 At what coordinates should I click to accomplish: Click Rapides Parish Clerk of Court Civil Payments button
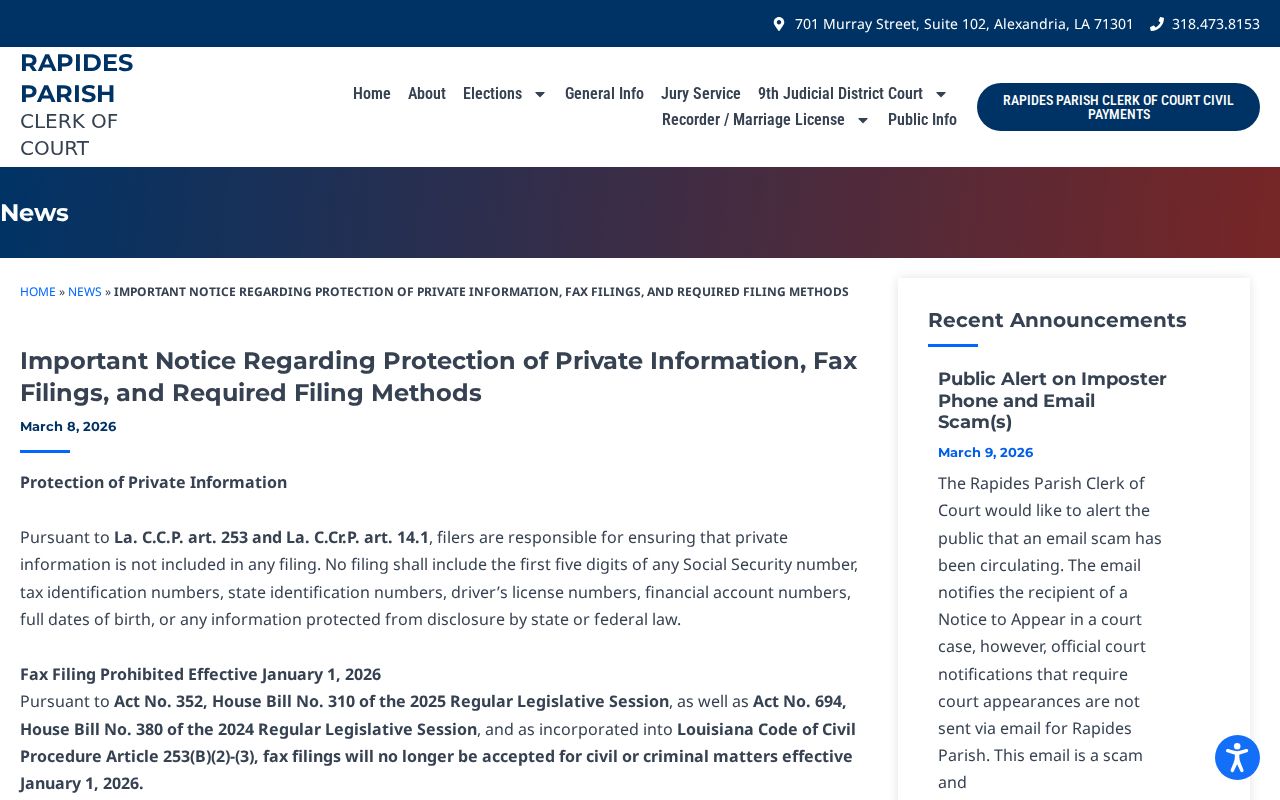(x=1118, y=107)
